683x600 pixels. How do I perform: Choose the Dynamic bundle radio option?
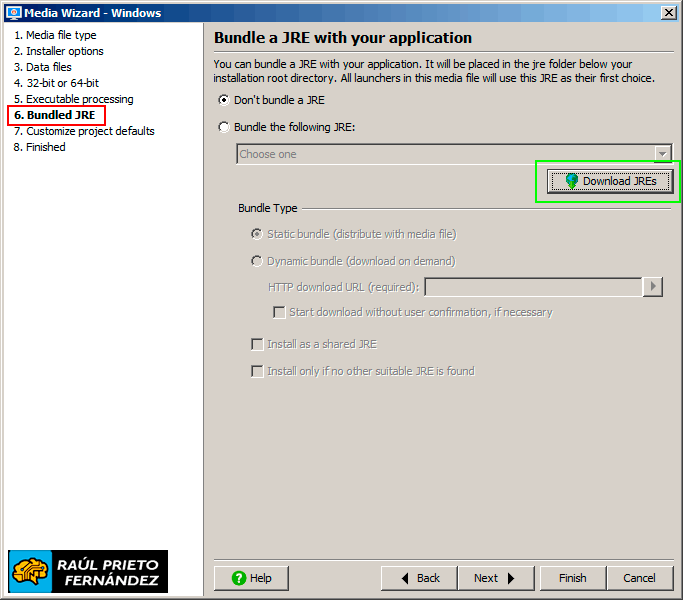(257, 261)
